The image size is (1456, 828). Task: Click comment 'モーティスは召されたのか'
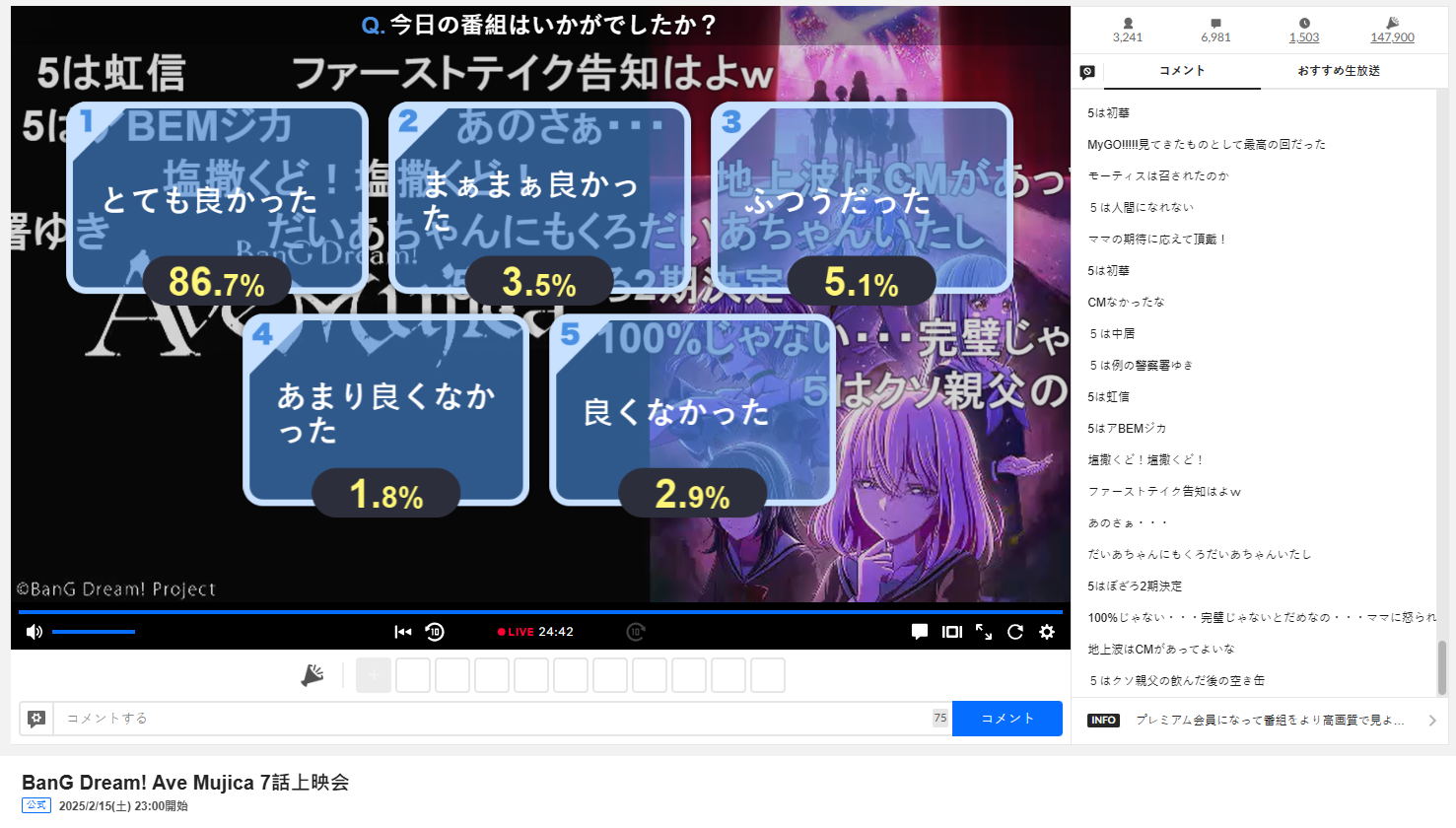1157,176
